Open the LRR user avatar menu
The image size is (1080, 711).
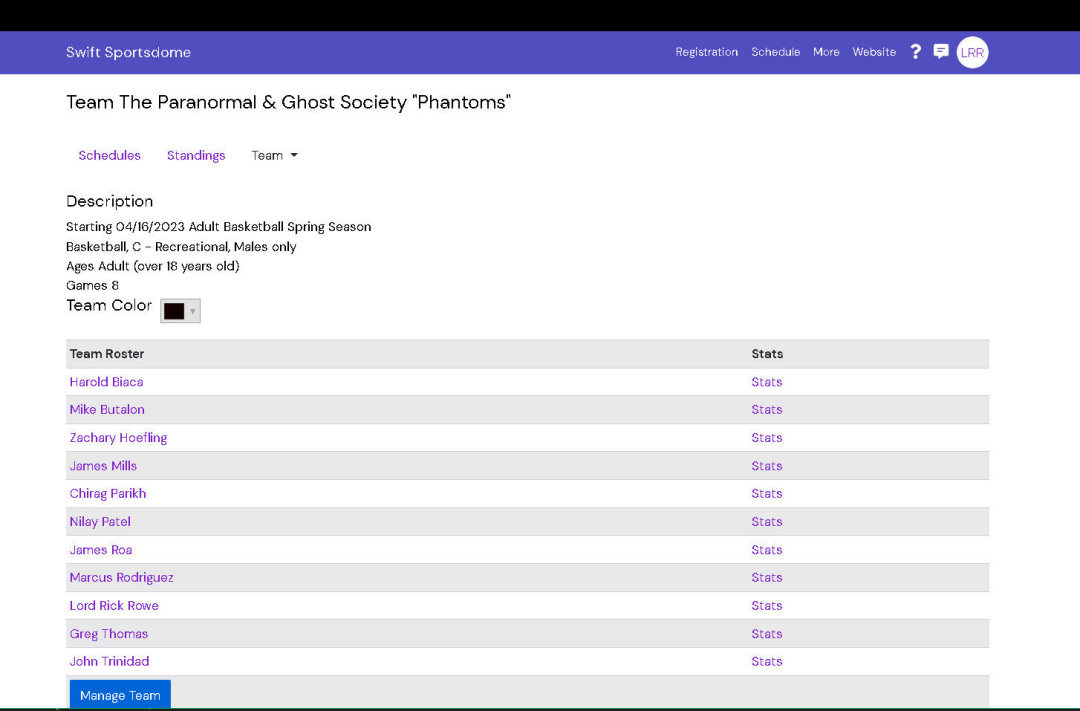click(x=972, y=53)
